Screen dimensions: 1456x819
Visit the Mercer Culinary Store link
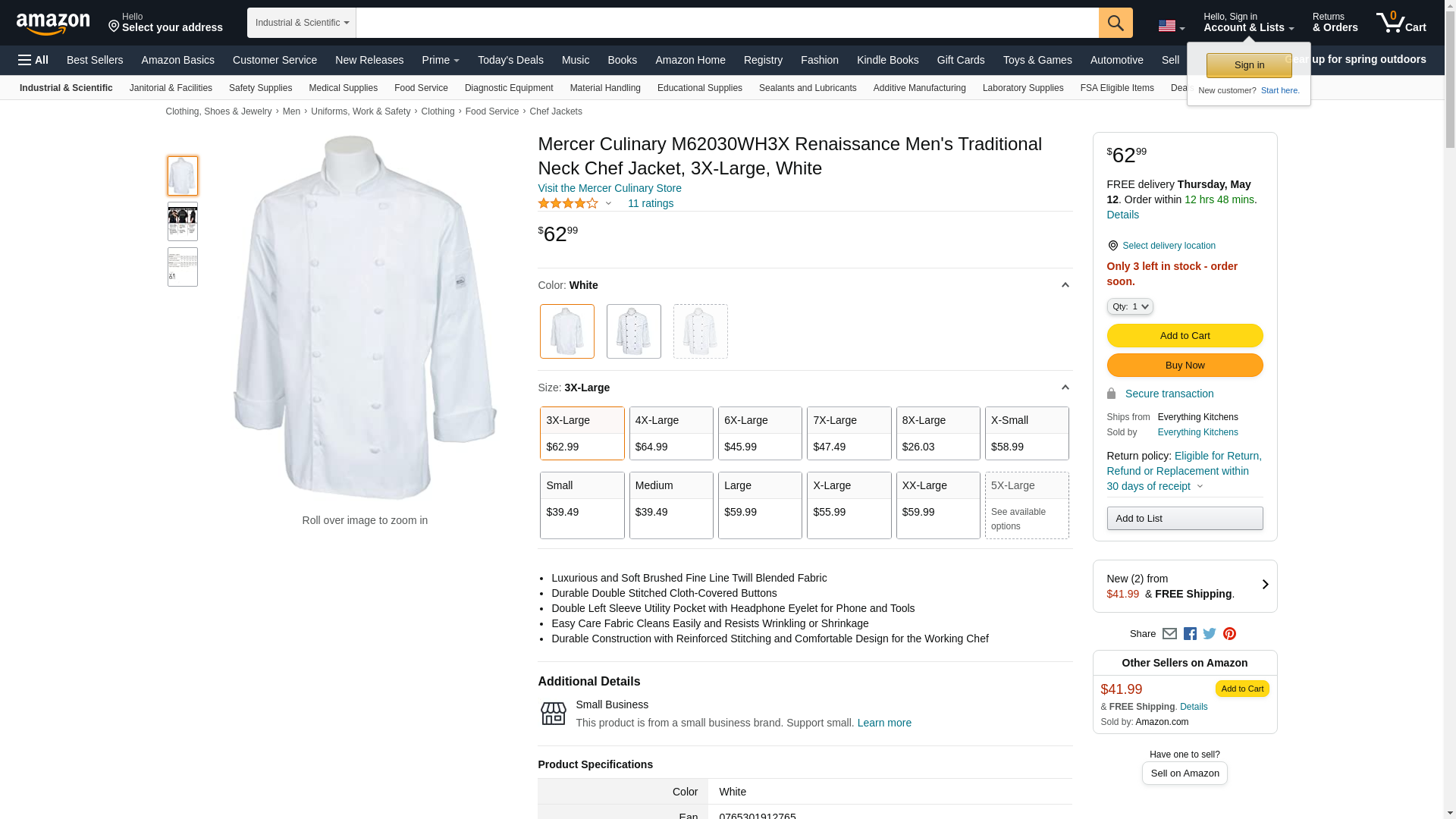tap(610, 188)
